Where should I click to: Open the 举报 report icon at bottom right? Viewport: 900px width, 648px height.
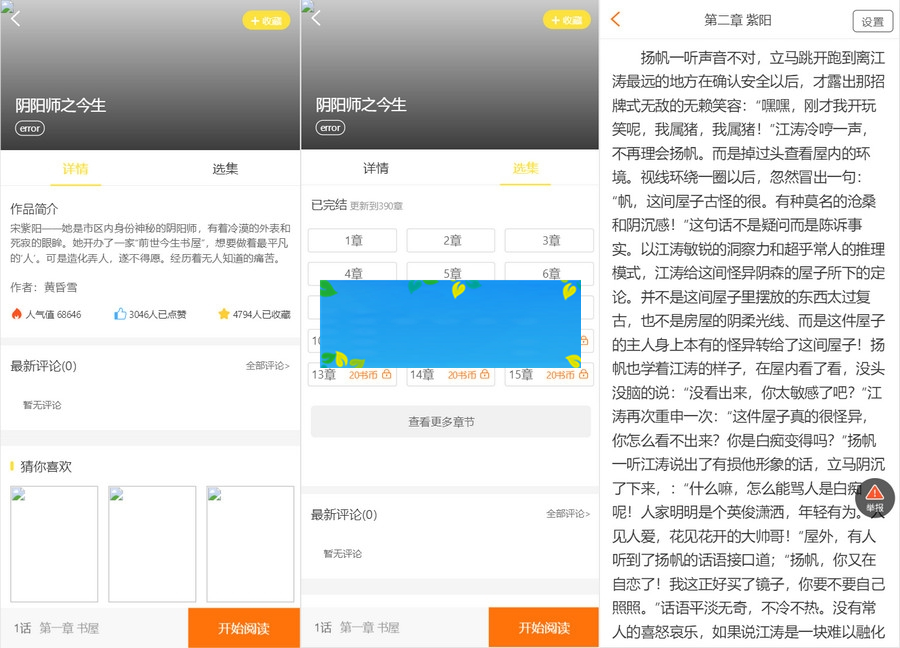[874, 495]
